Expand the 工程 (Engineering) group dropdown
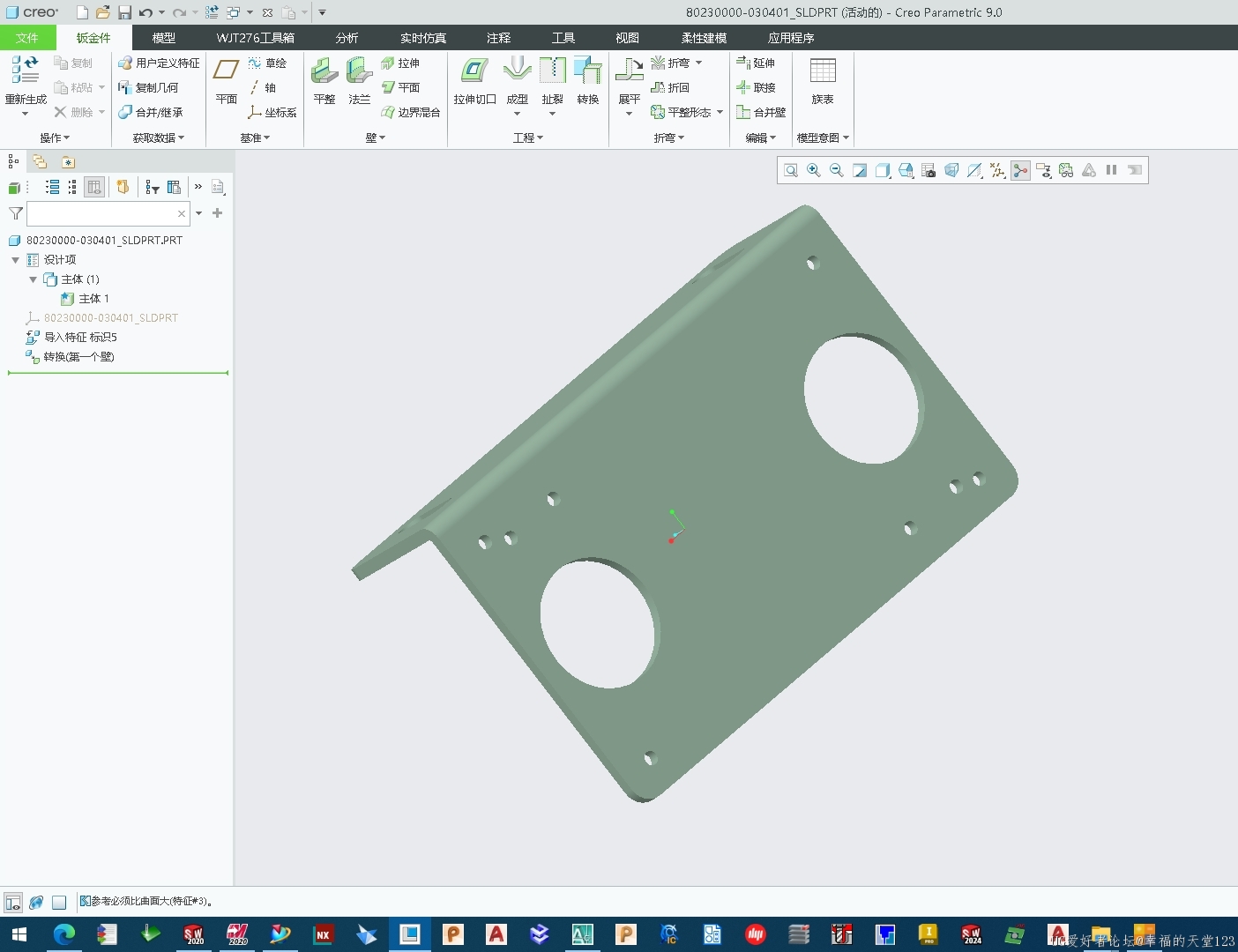The width and height of the screenshot is (1238, 952). [x=528, y=138]
